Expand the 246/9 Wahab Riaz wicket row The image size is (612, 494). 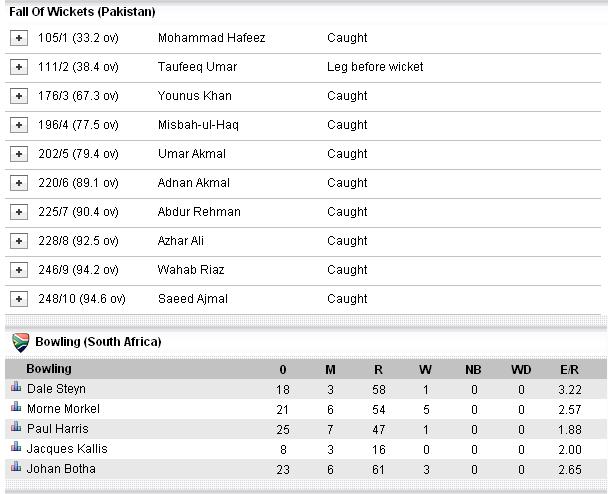pyautogui.click(x=19, y=270)
